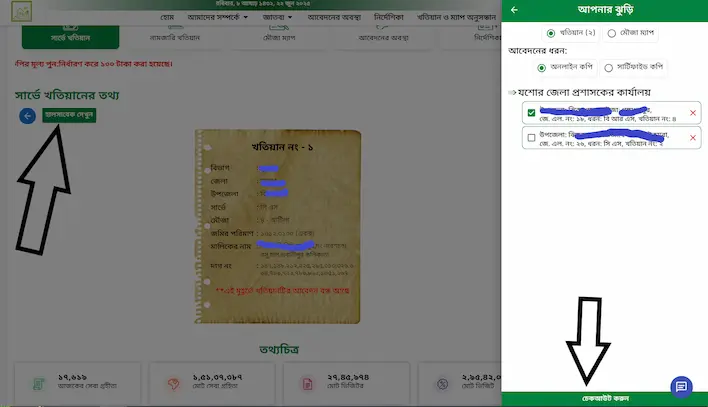Expand the second nav dropdown beside আমাদের সম্পর্কে
This screenshot has width=708, height=407.
tap(277, 17)
